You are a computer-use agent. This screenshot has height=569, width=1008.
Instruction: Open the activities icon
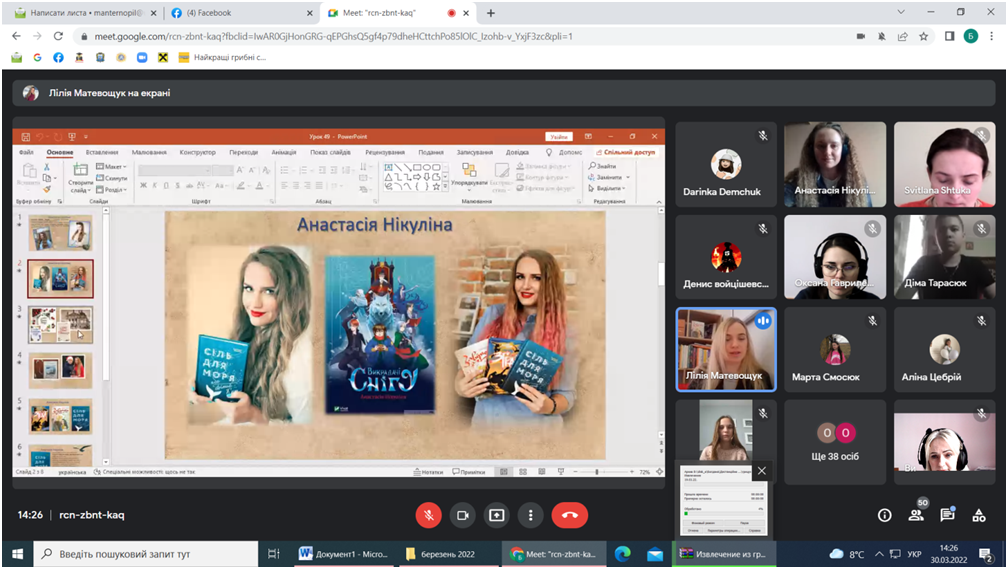pyautogui.click(x=978, y=515)
